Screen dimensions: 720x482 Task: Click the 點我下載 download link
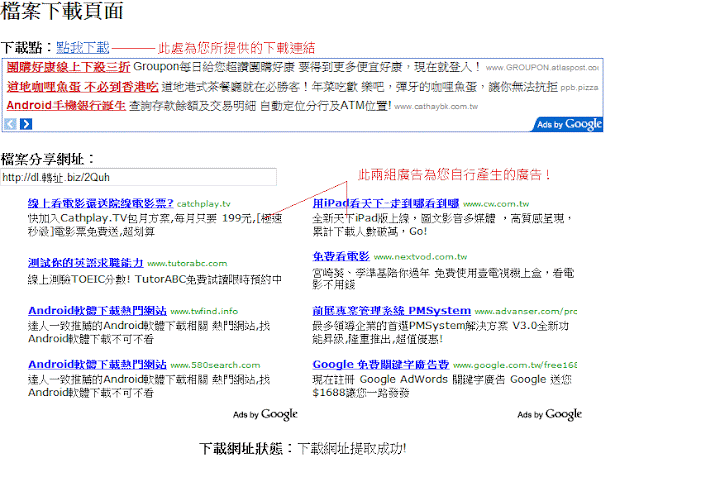pyautogui.click(x=83, y=47)
